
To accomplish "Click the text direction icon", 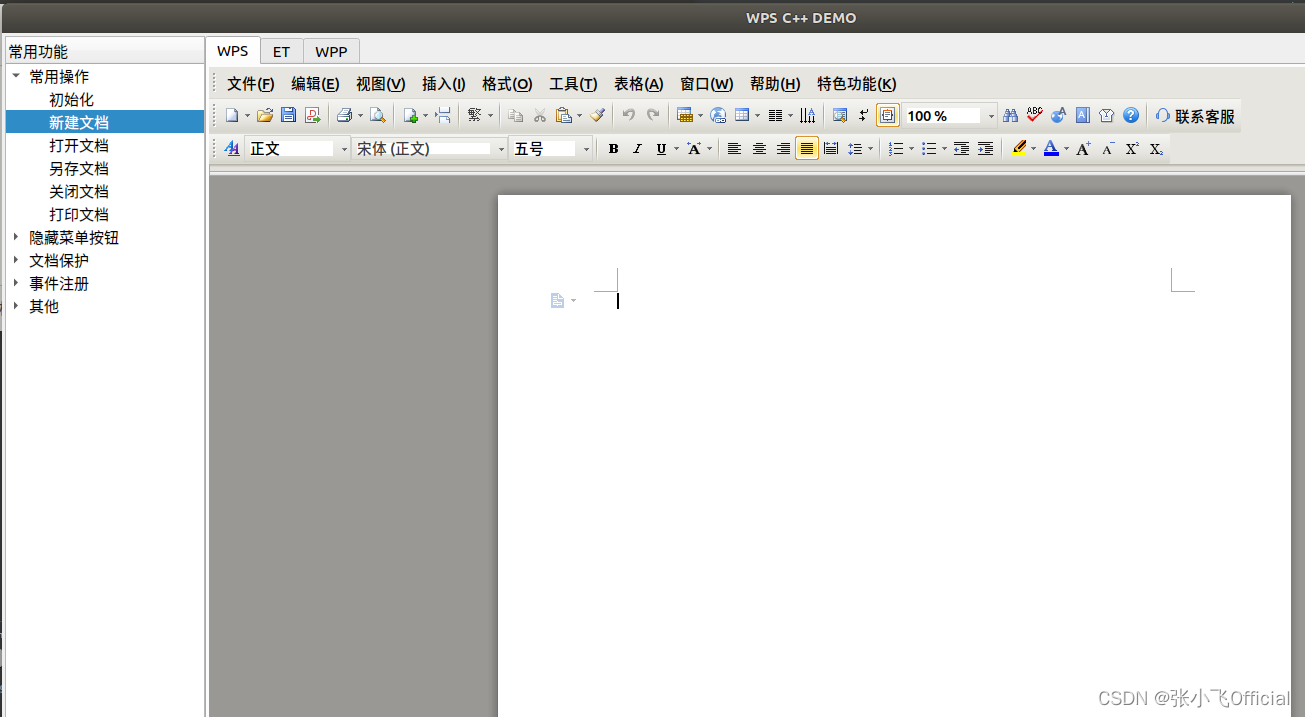I will click(x=807, y=115).
